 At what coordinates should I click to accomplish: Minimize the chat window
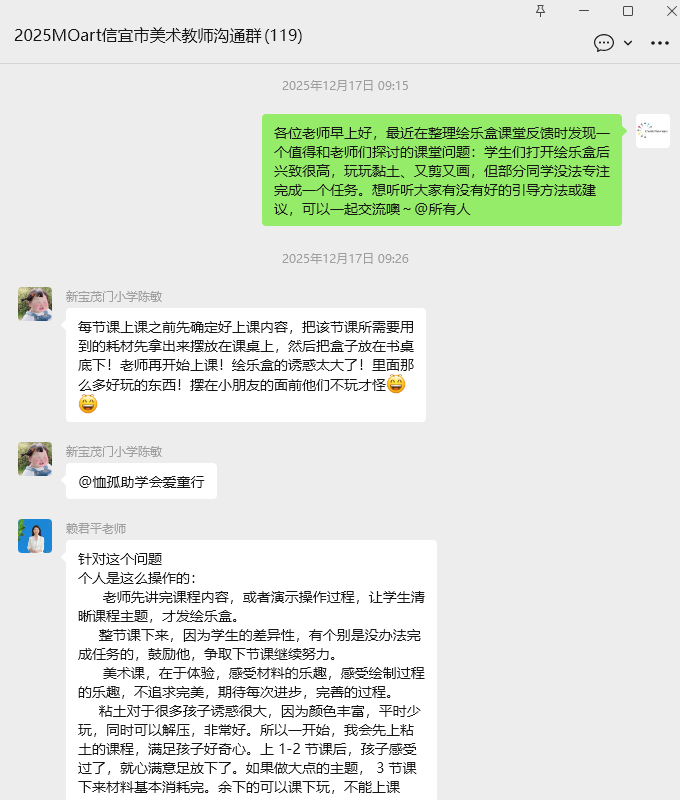point(584,11)
